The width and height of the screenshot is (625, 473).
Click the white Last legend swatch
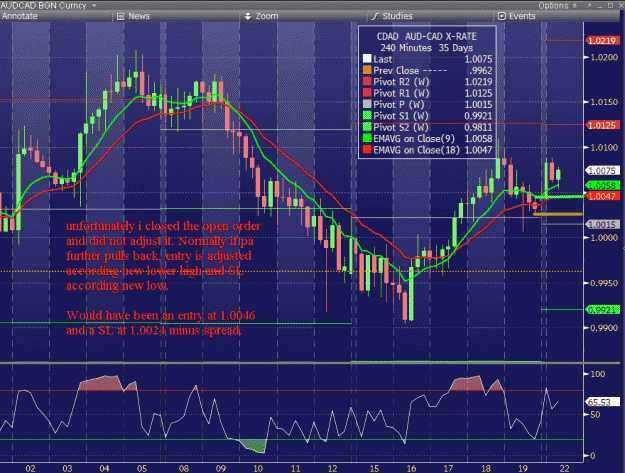(367, 59)
